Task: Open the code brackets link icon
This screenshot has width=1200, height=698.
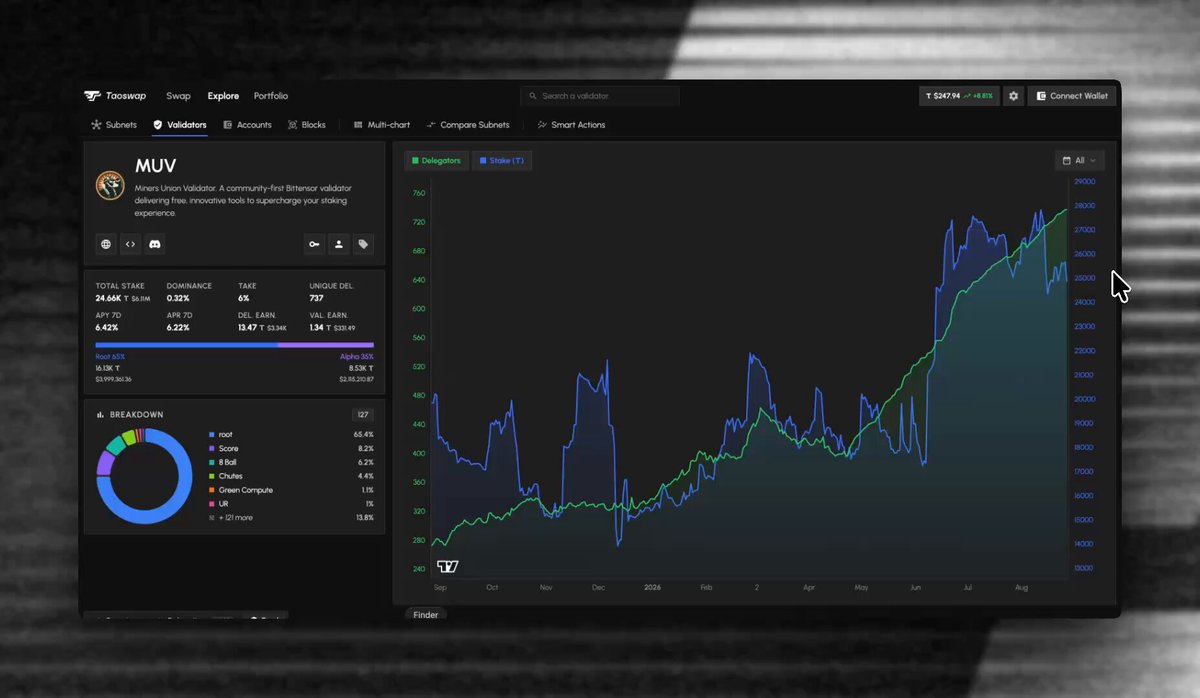Action: click(x=131, y=244)
